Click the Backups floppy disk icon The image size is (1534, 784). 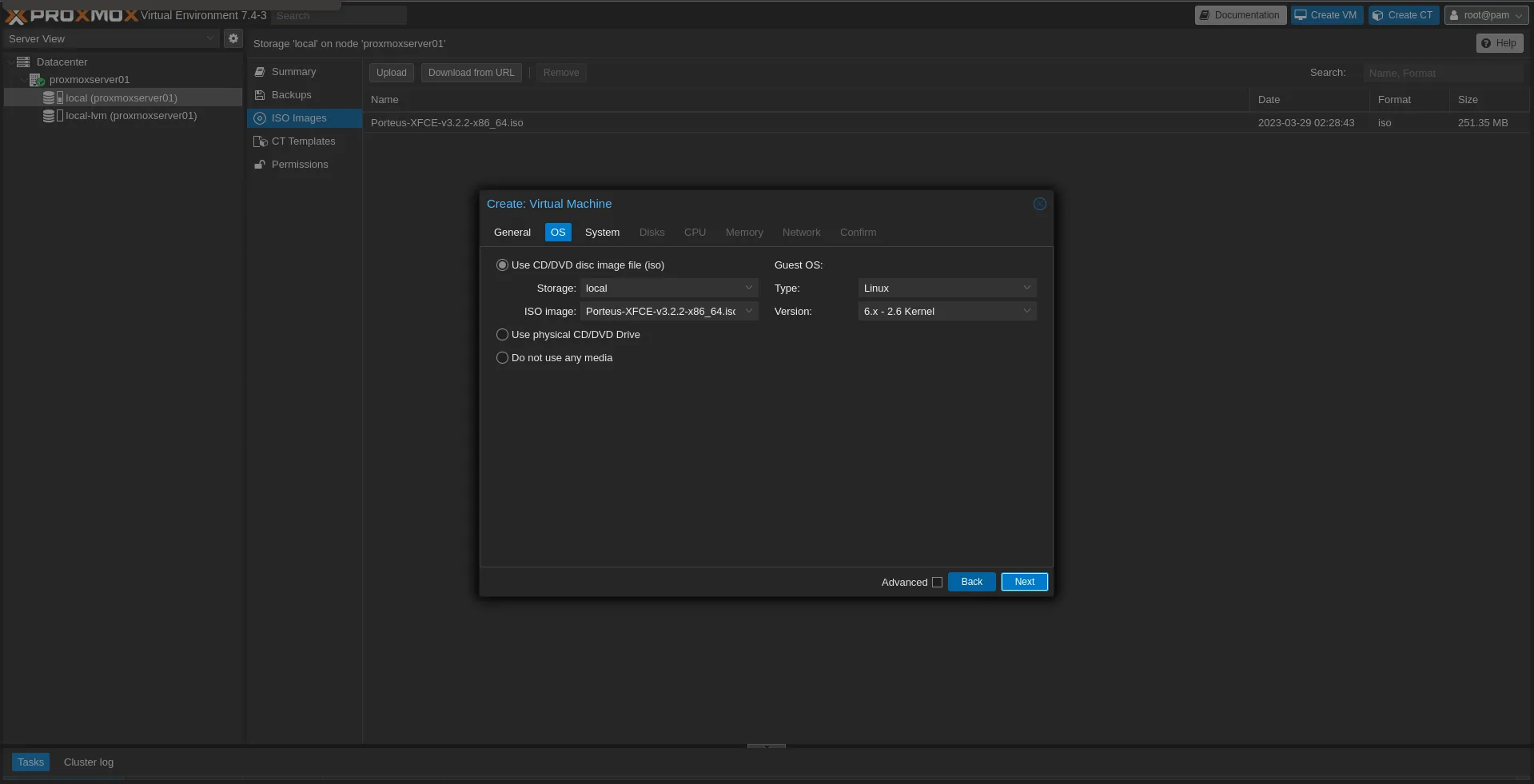coord(260,95)
